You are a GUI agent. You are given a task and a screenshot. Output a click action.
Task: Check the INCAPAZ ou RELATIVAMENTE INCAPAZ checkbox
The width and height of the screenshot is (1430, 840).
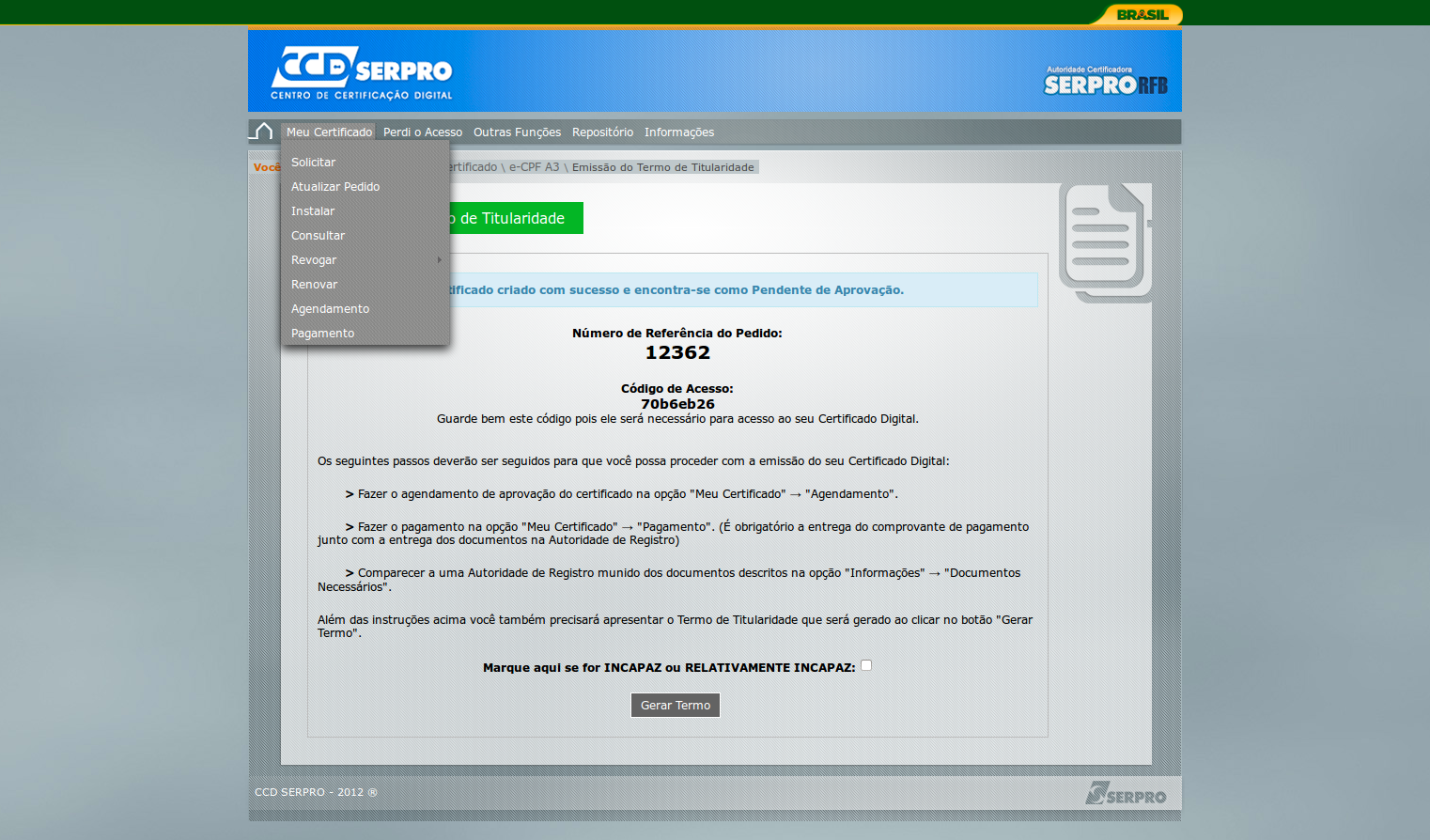click(866, 665)
